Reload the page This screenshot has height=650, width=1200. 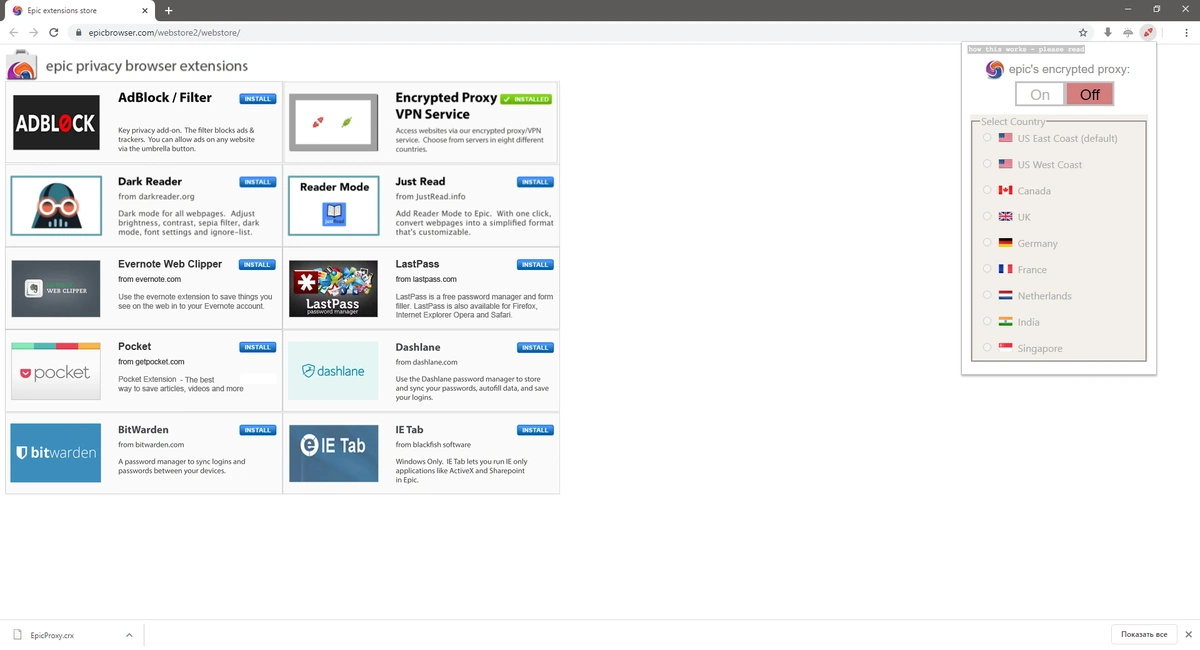point(54,32)
